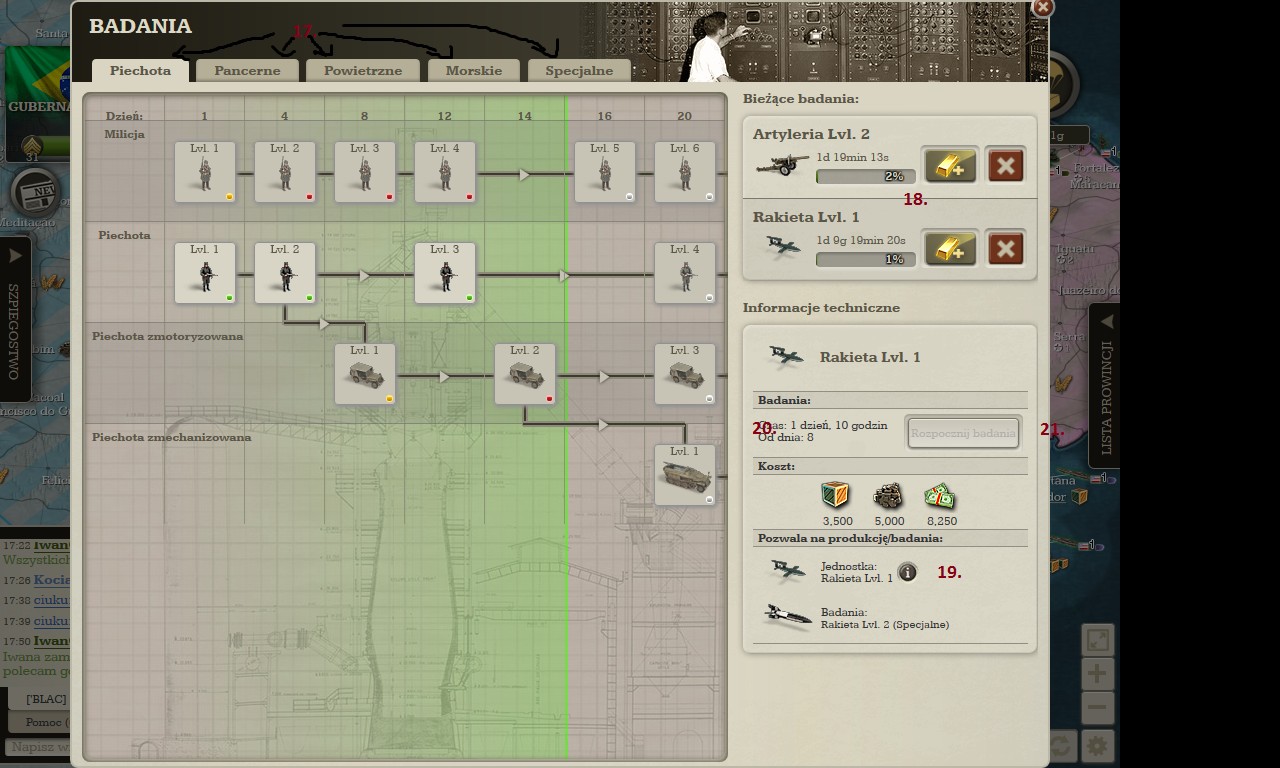Switch to the Pancerne tab

(x=247, y=70)
